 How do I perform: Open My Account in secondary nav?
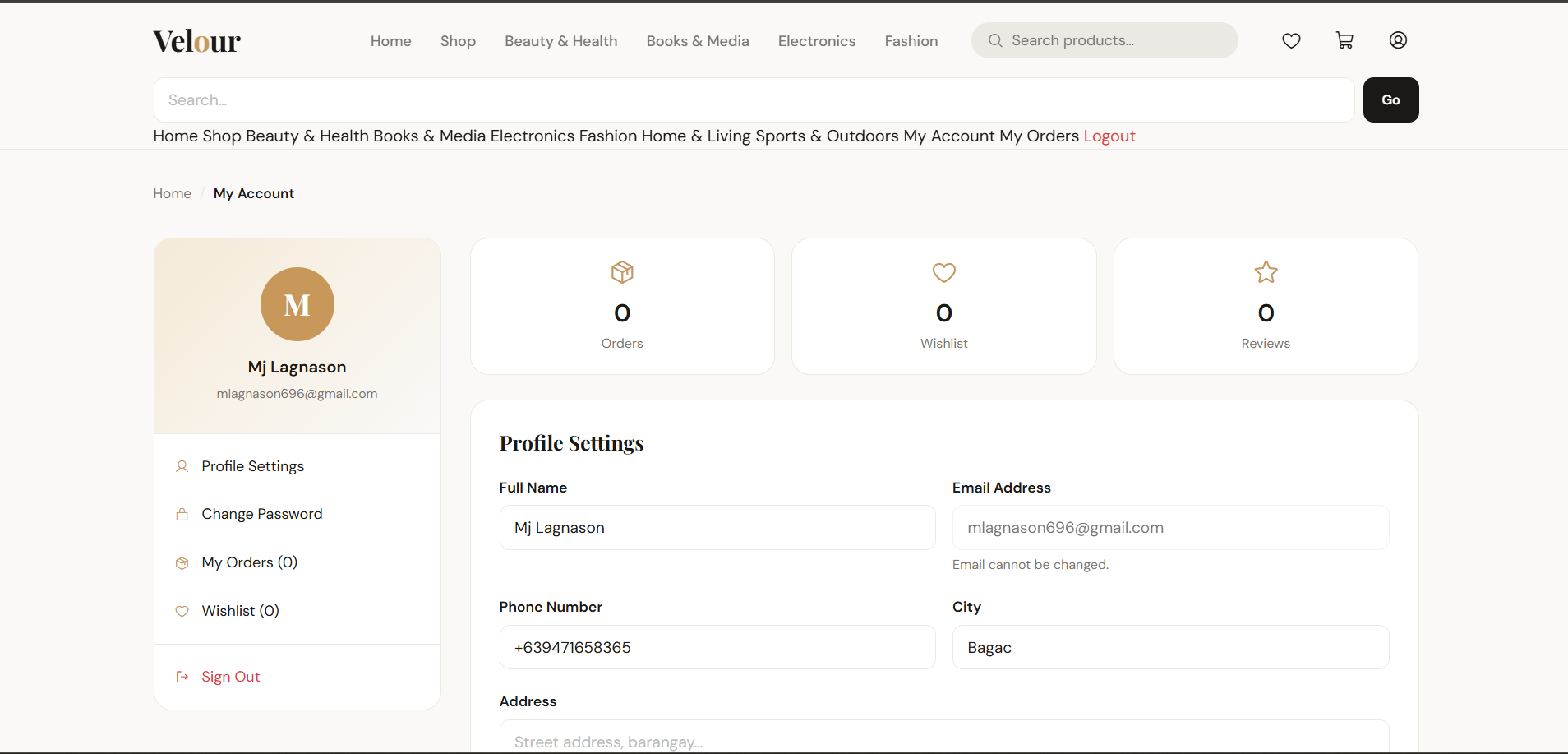click(949, 136)
